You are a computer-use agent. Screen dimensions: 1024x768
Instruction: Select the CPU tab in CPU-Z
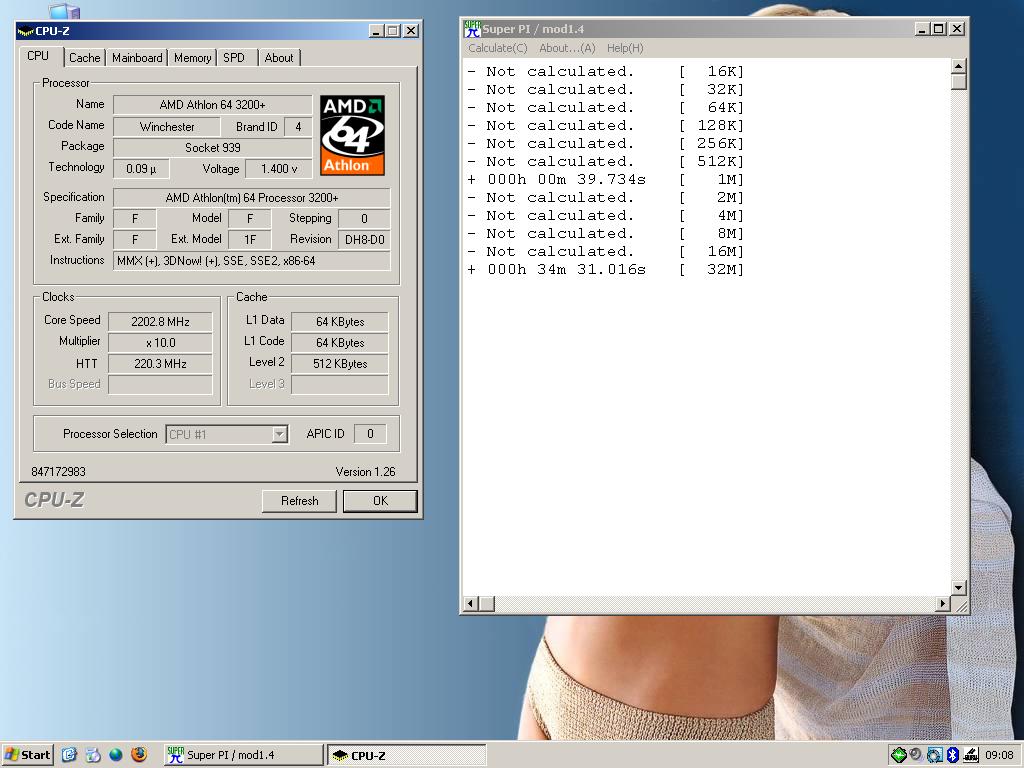click(38, 56)
